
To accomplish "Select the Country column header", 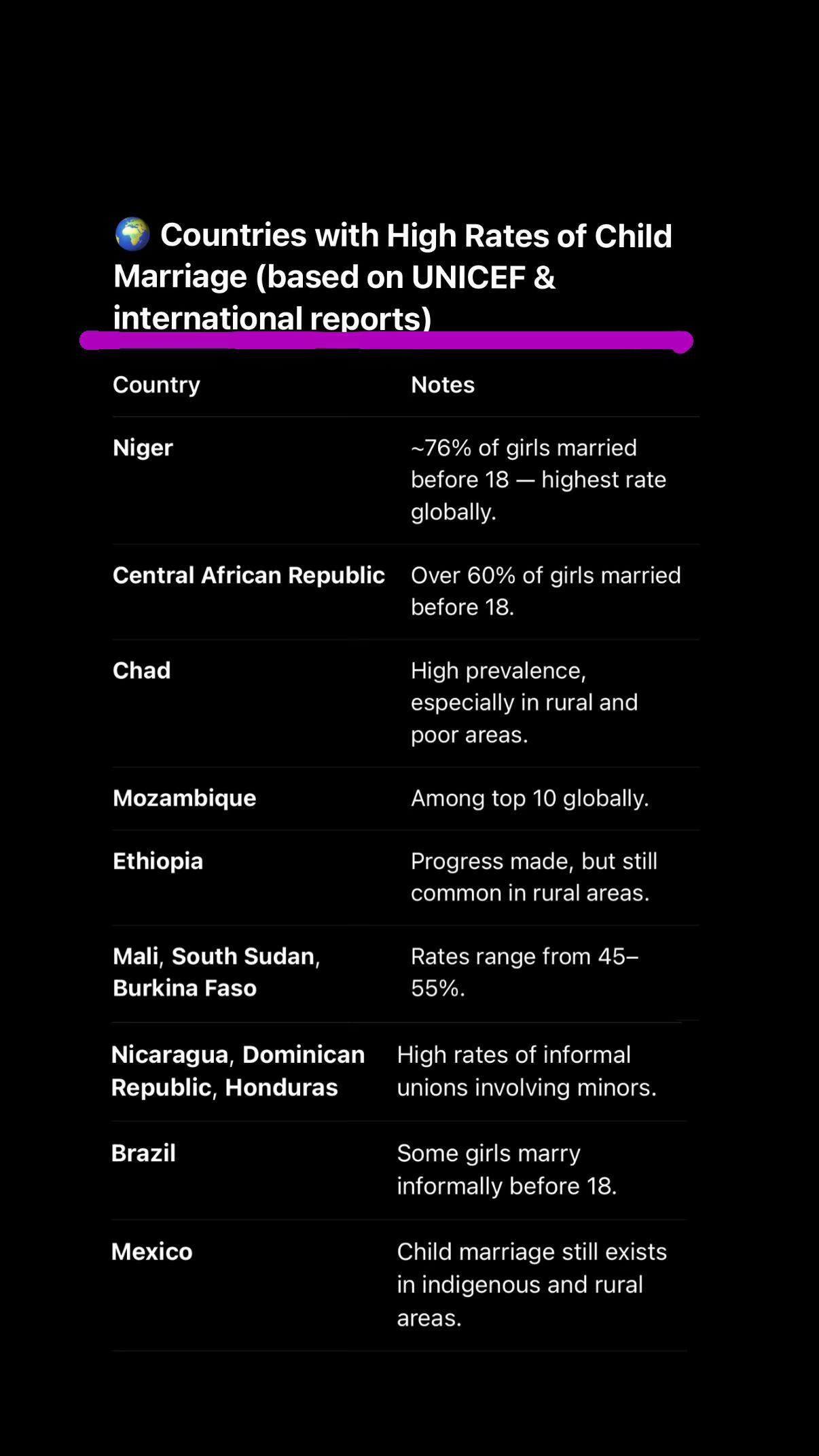I will [x=156, y=384].
